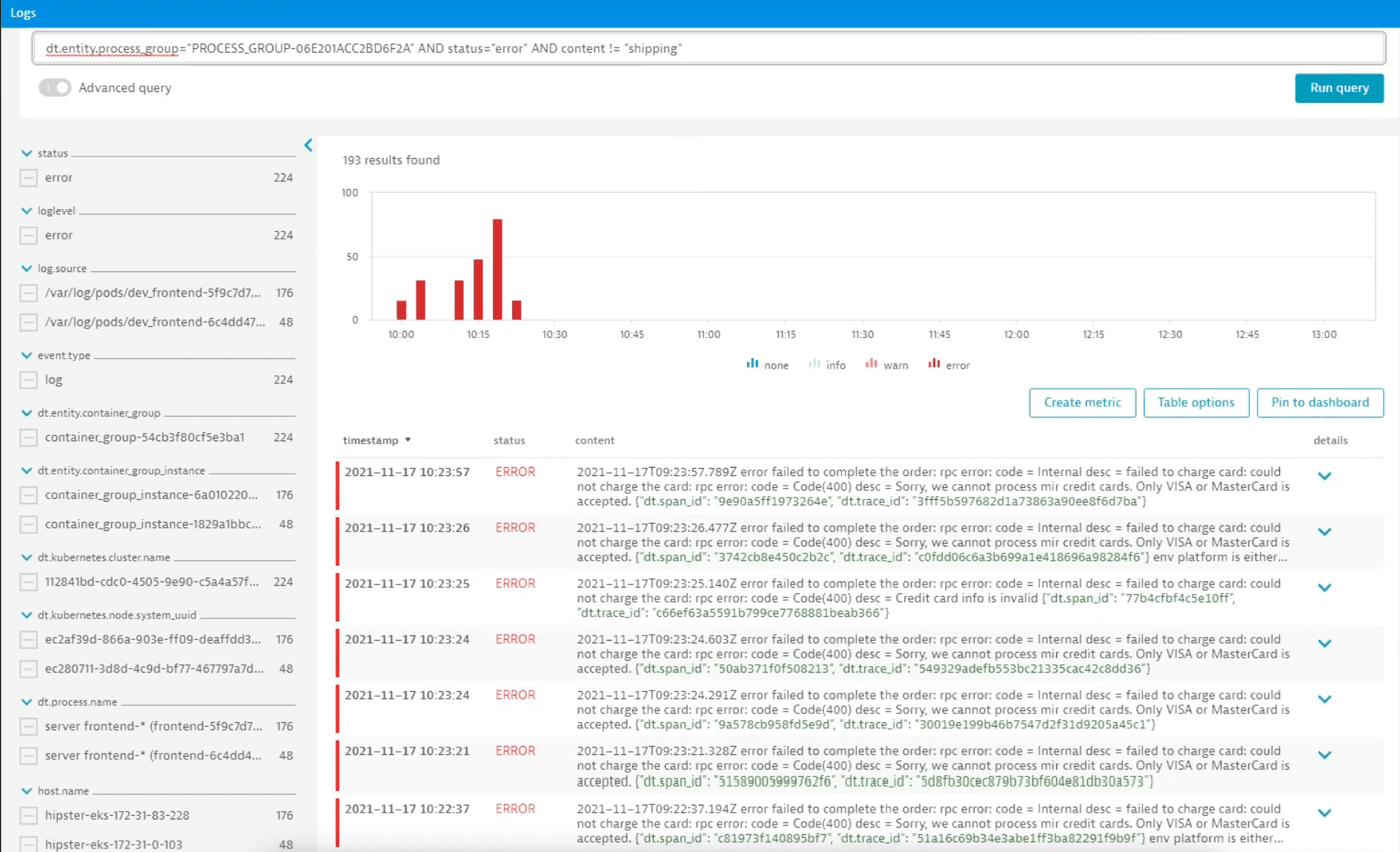Click the 'error' legend icon in chart
The width and height of the screenshot is (1400, 852).
934,364
